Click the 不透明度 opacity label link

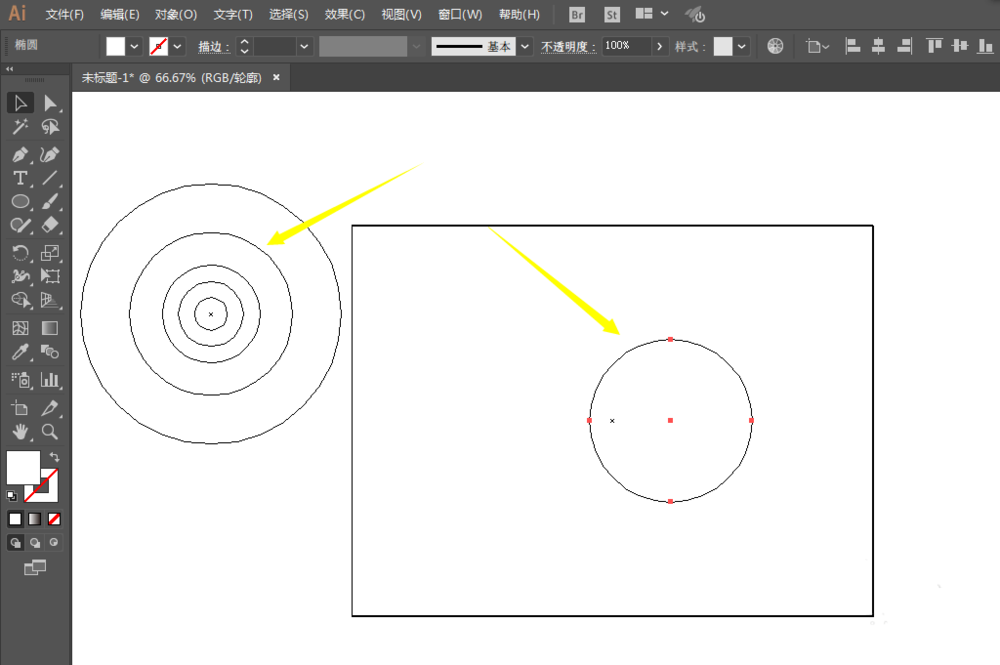568,46
